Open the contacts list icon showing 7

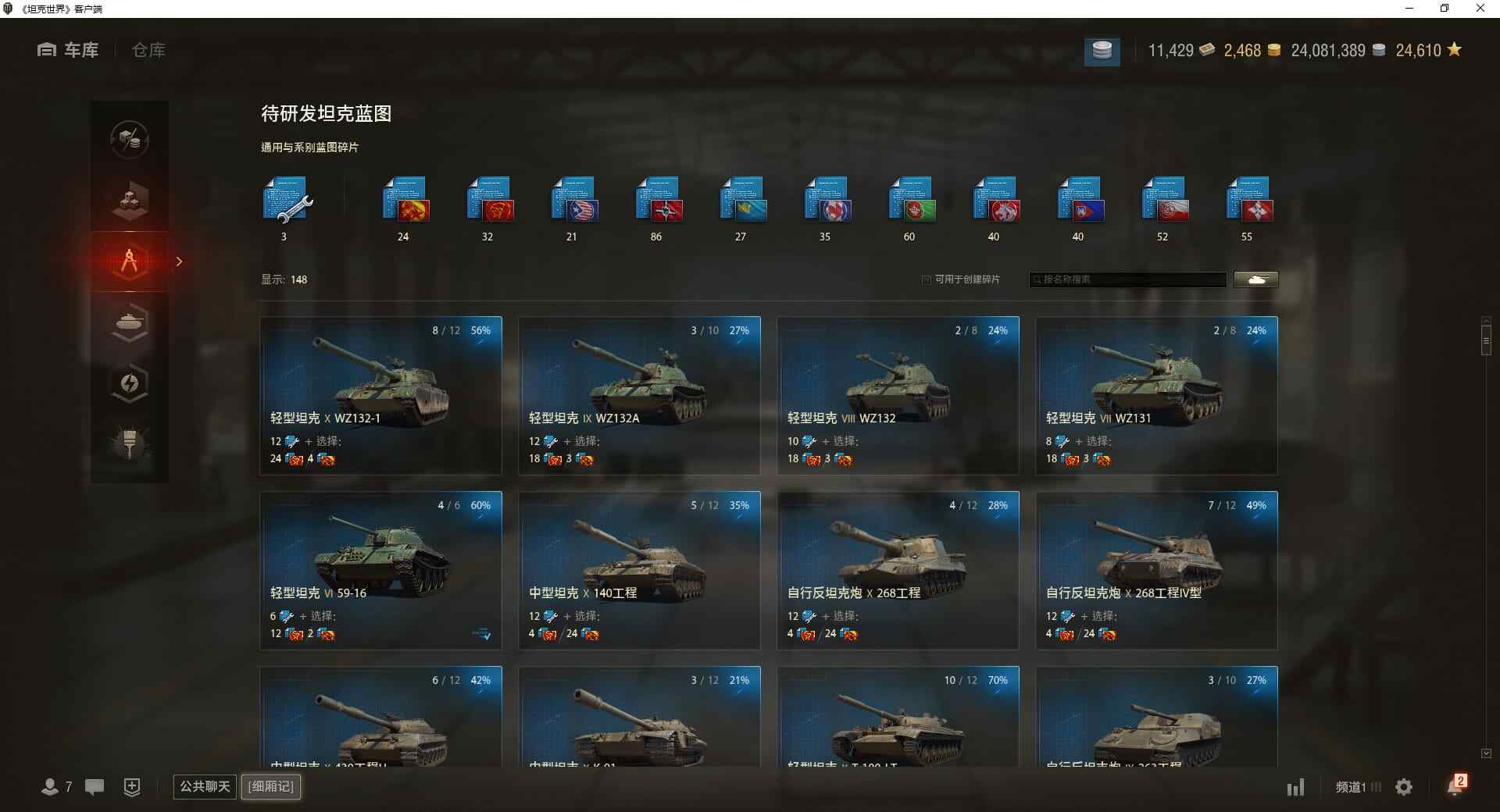click(x=56, y=787)
